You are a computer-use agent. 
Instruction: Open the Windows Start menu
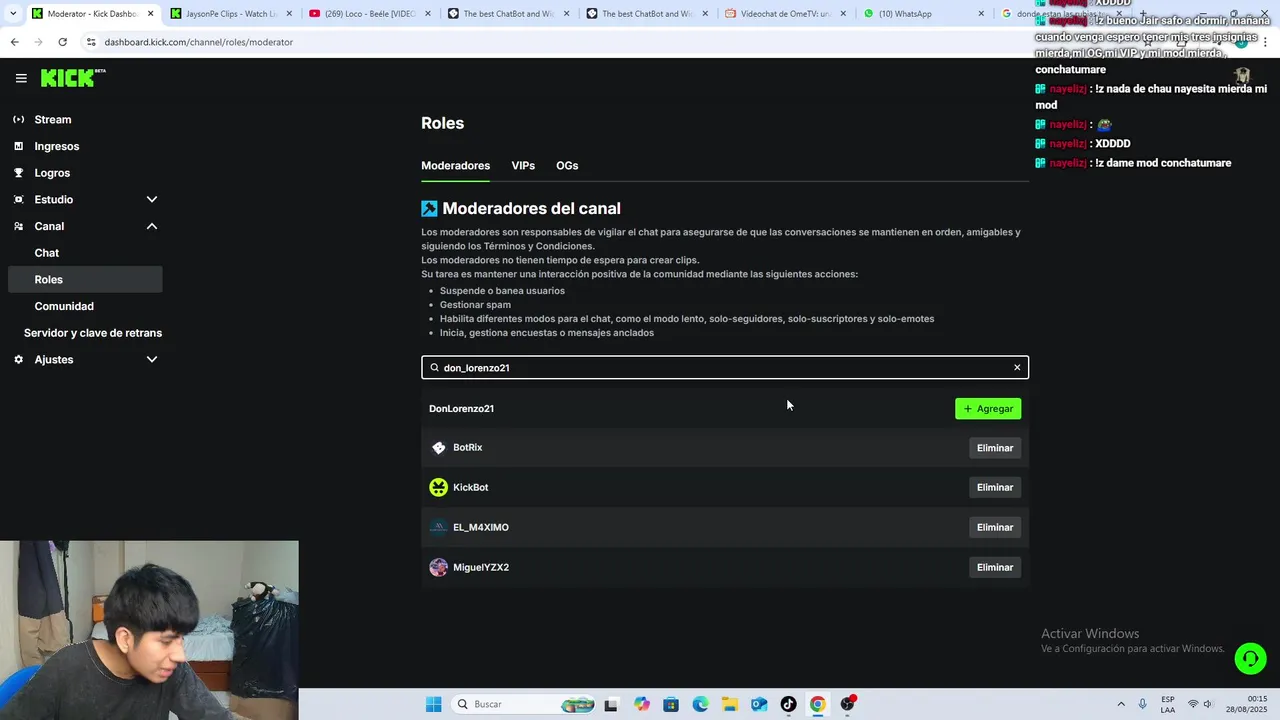[x=433, y=704]
